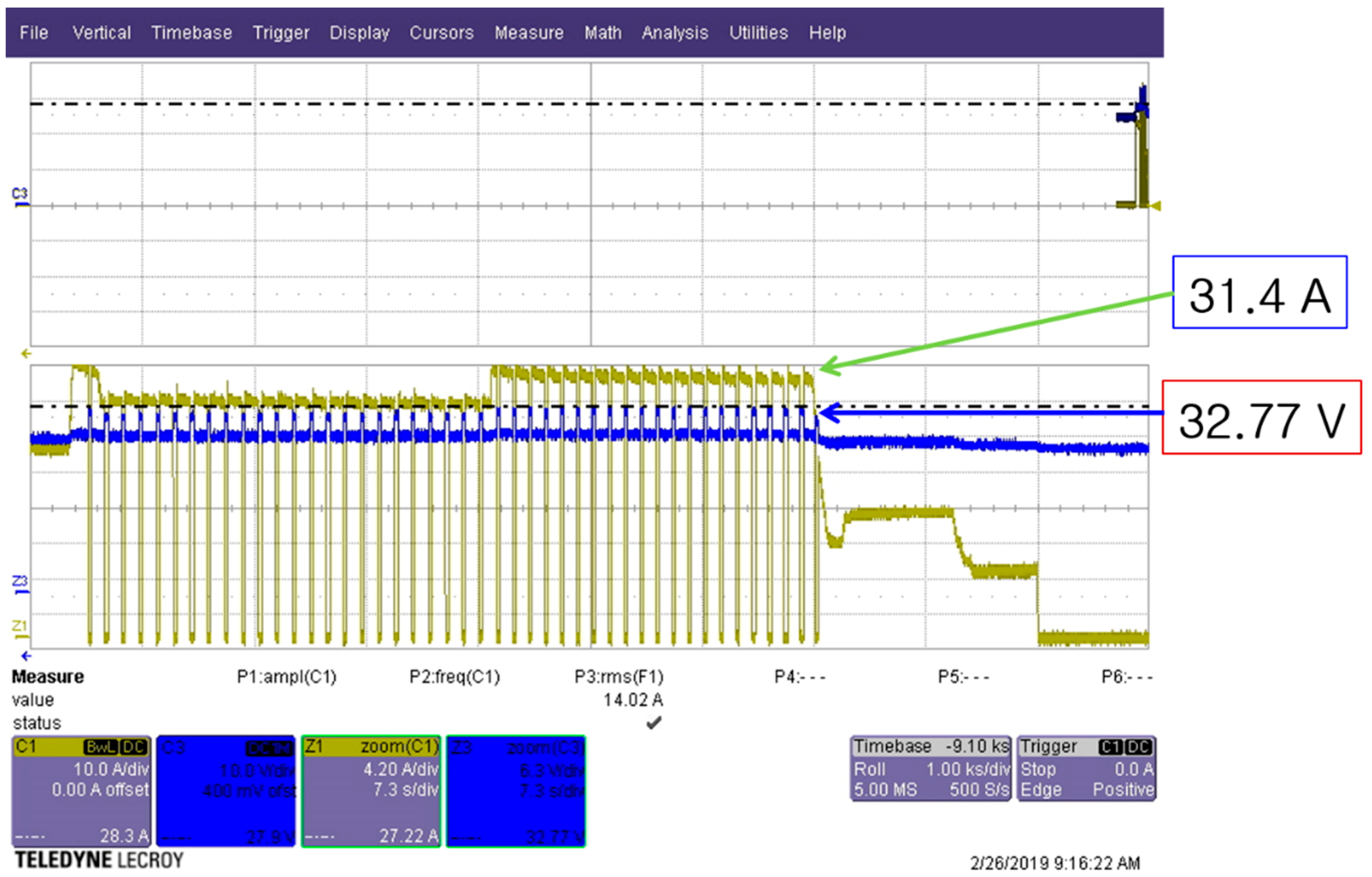Screen dimensions: 1372x877
Task: Click the 10.0 A/div setting in C1
Action: [111, 769]
